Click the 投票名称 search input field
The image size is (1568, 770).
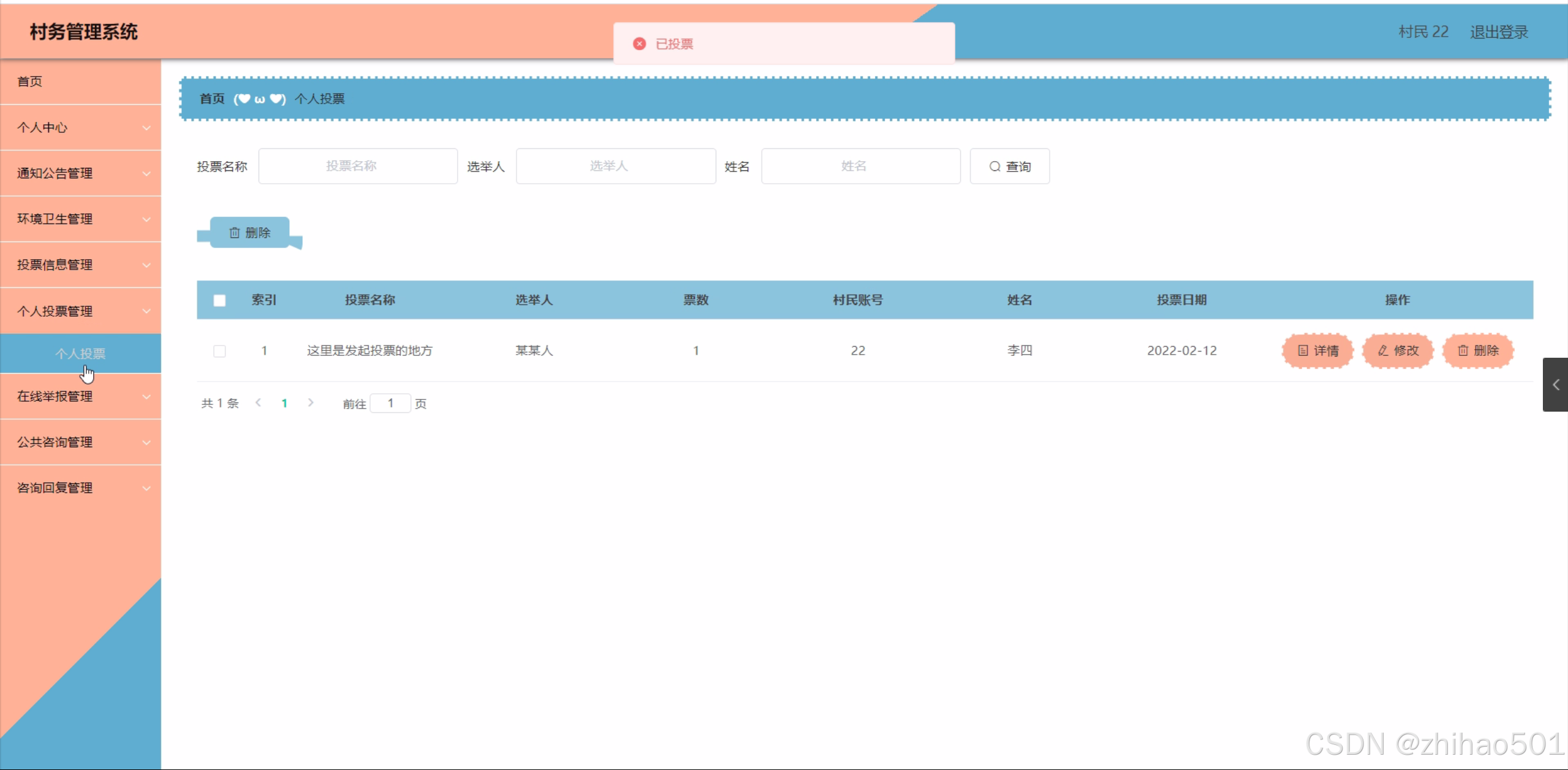click(358, 166)
